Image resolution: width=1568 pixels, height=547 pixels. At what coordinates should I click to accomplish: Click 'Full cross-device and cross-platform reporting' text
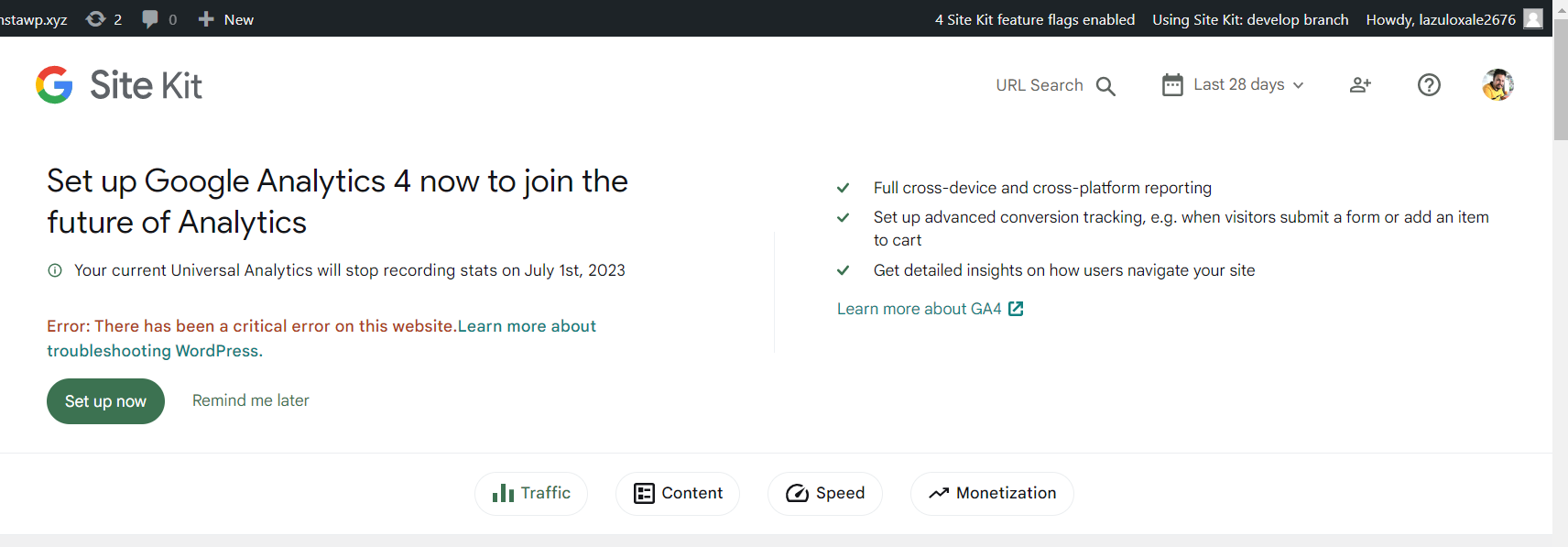[x=1042, y=188]
